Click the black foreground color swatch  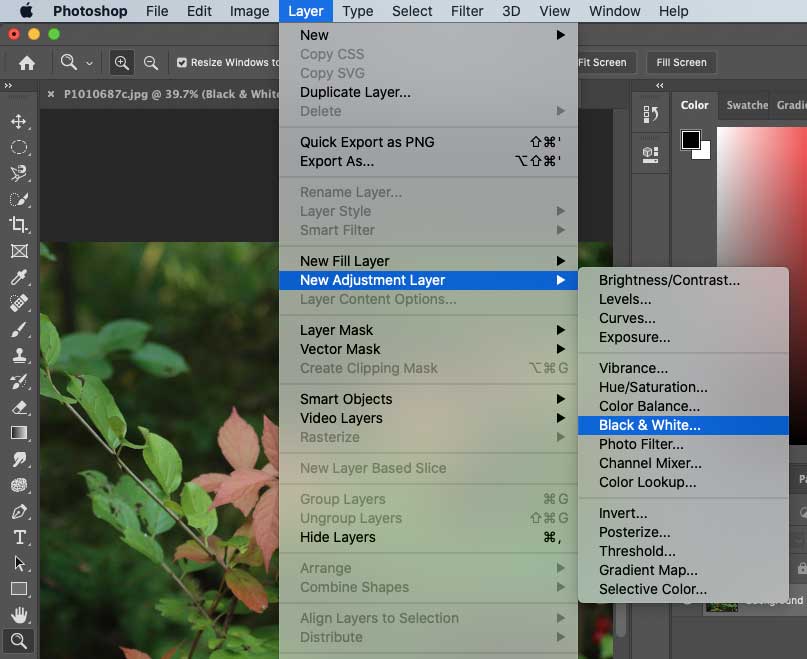(x=690, y=140)
